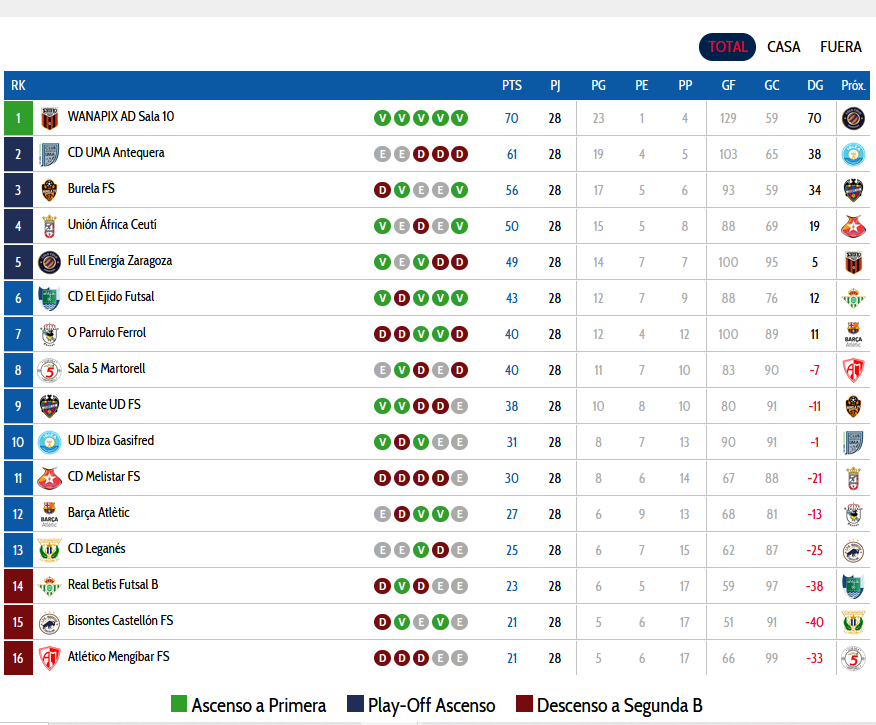This screenshot has width=876, height=725.
Task: Open next opponent crest in Bisontes Castellón row
Action: 853,622
